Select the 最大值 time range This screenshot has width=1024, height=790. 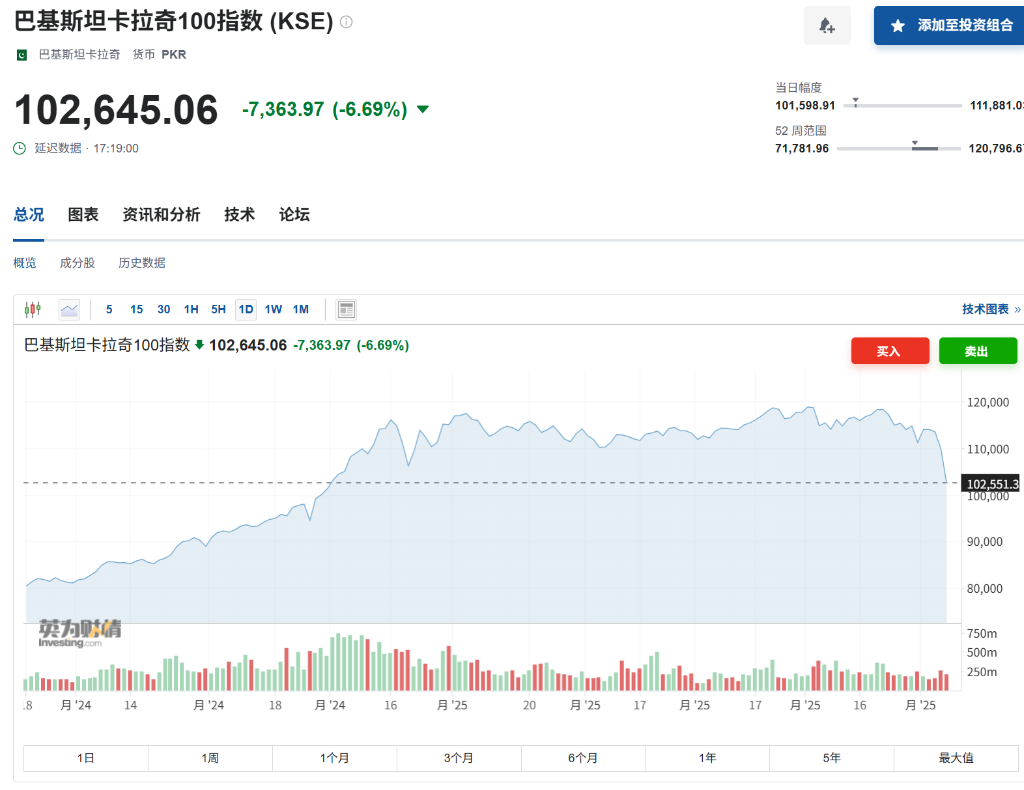click(x=955, y=758)
